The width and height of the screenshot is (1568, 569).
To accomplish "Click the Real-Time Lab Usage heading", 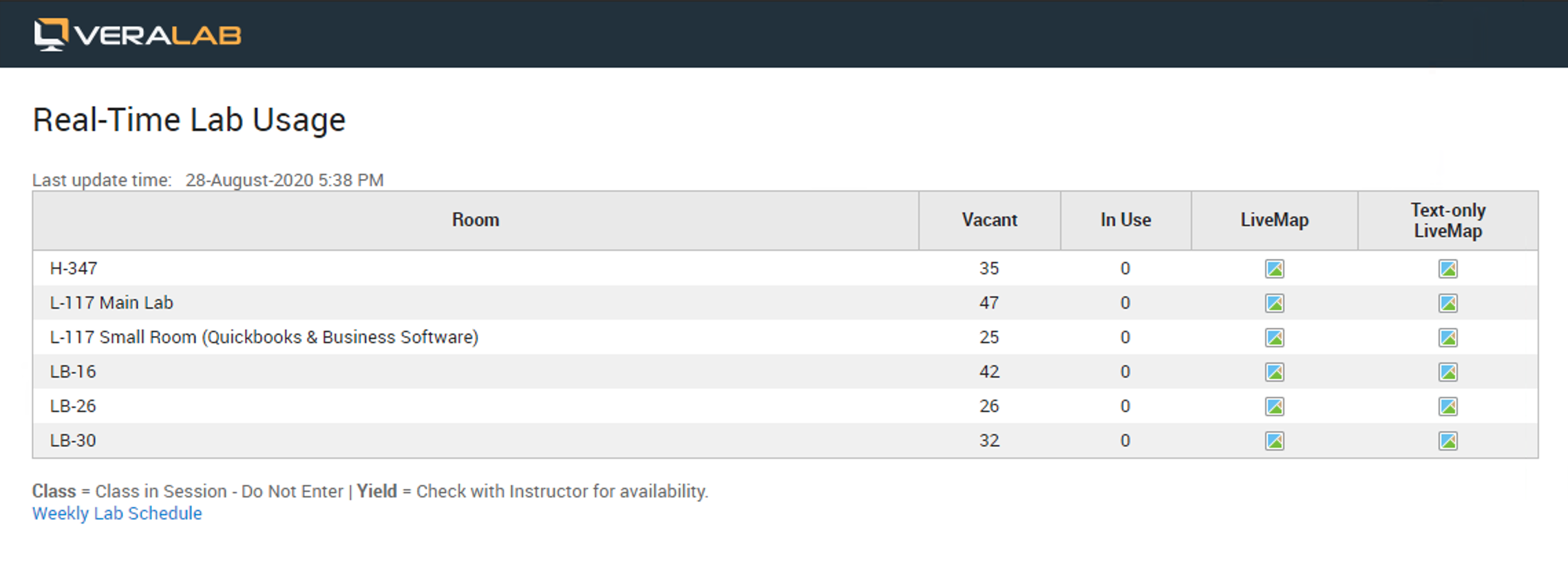I will [189, 121].
